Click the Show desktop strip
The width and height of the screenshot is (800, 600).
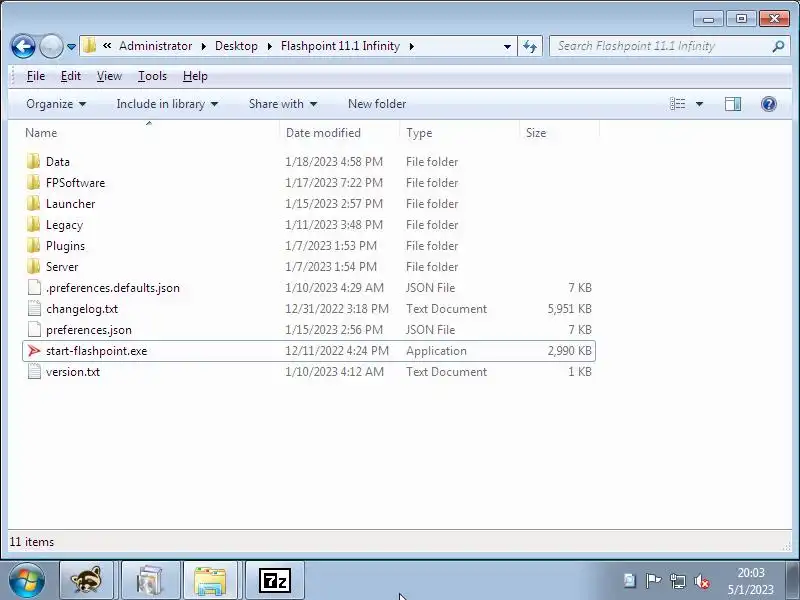(793, 581)
